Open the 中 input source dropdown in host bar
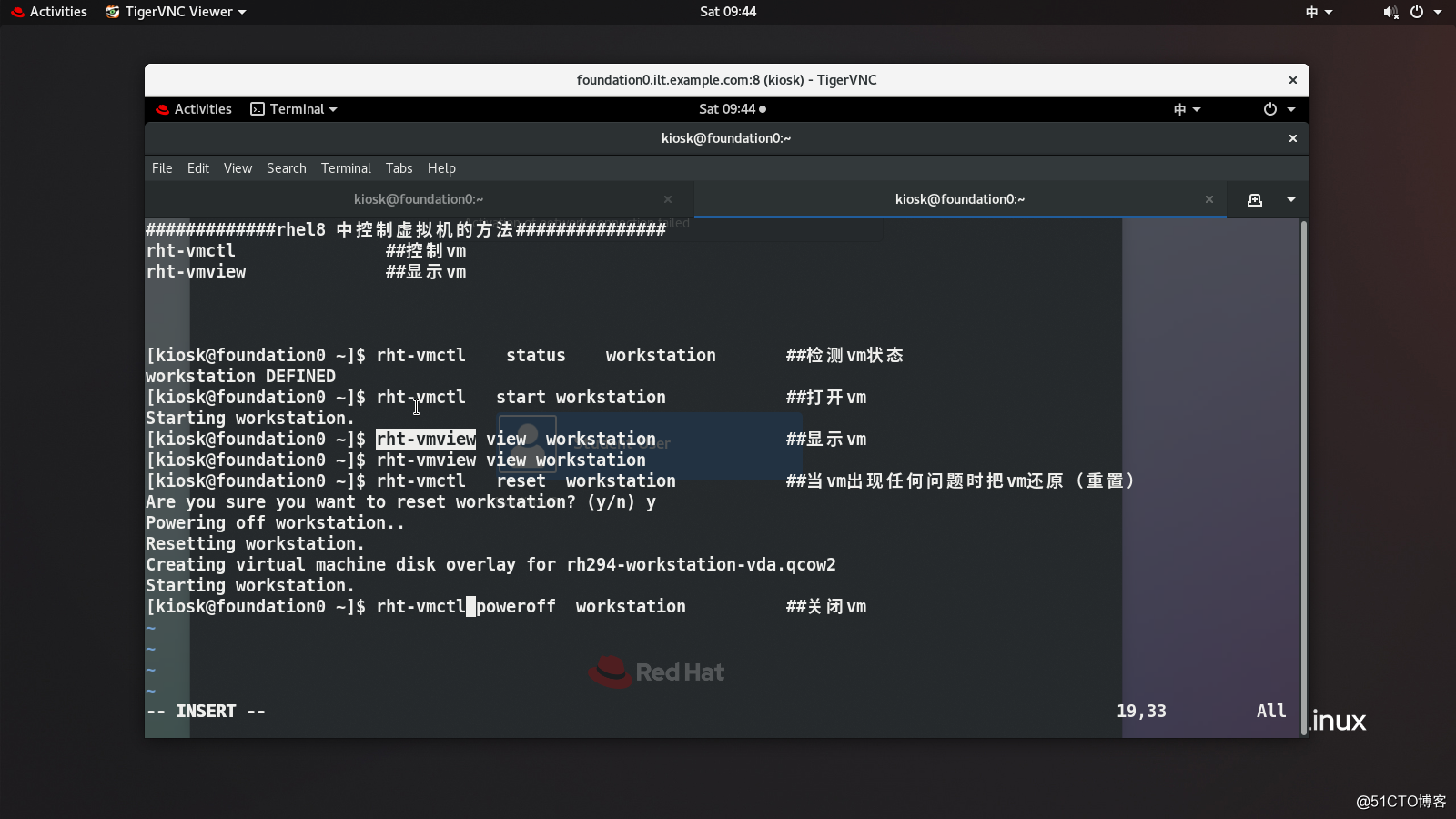The width and height of the screenshot is (1456, 819). 1319,12
